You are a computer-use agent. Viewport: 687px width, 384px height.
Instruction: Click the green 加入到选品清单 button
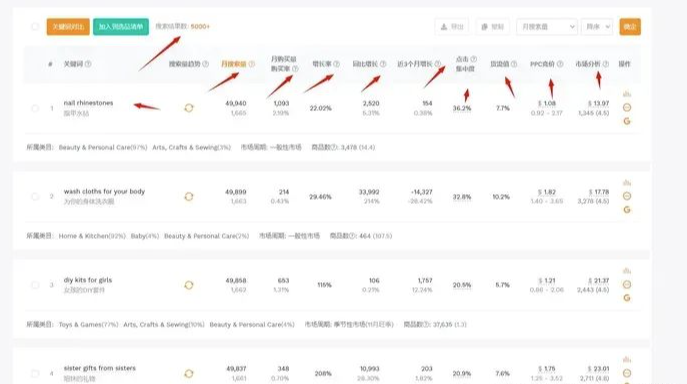pyautogui.click(x=121, y=27)
